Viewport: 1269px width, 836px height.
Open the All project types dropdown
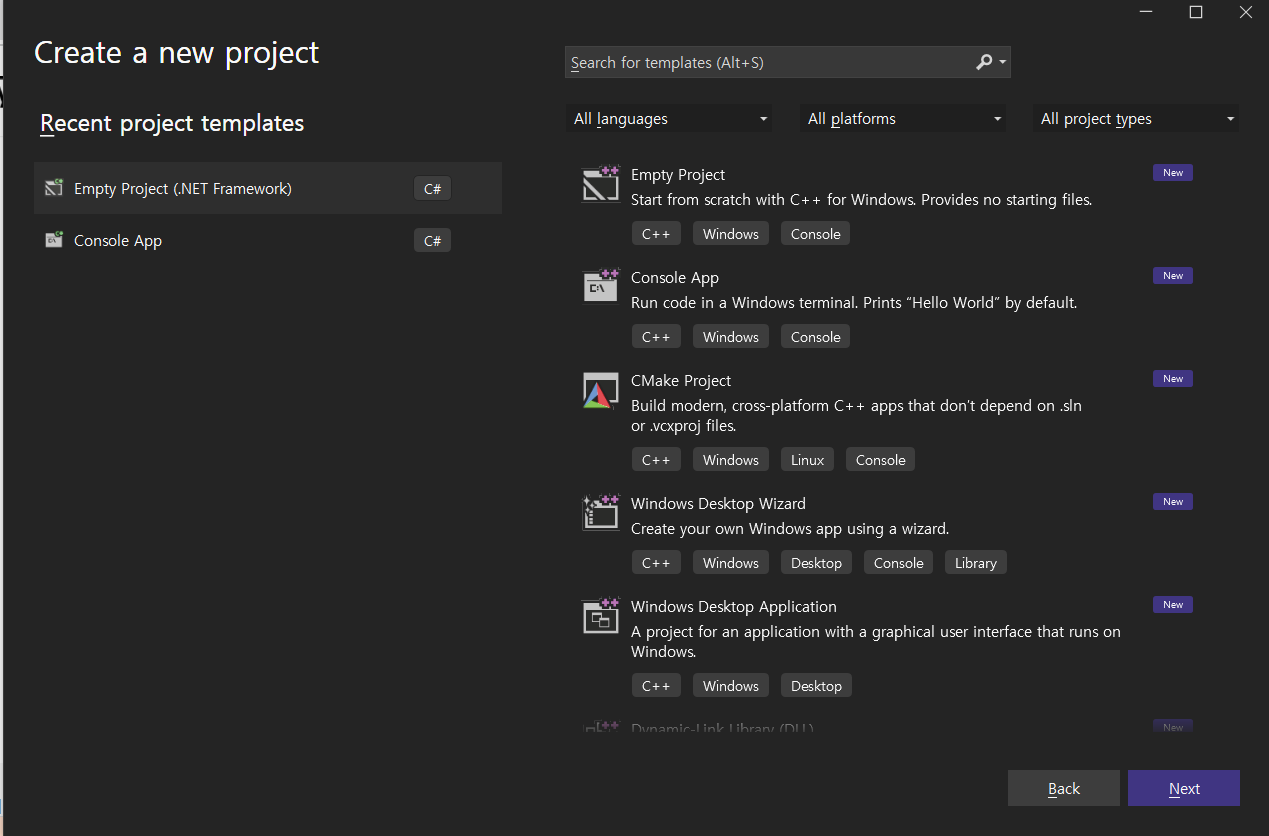click(1136, 118)
